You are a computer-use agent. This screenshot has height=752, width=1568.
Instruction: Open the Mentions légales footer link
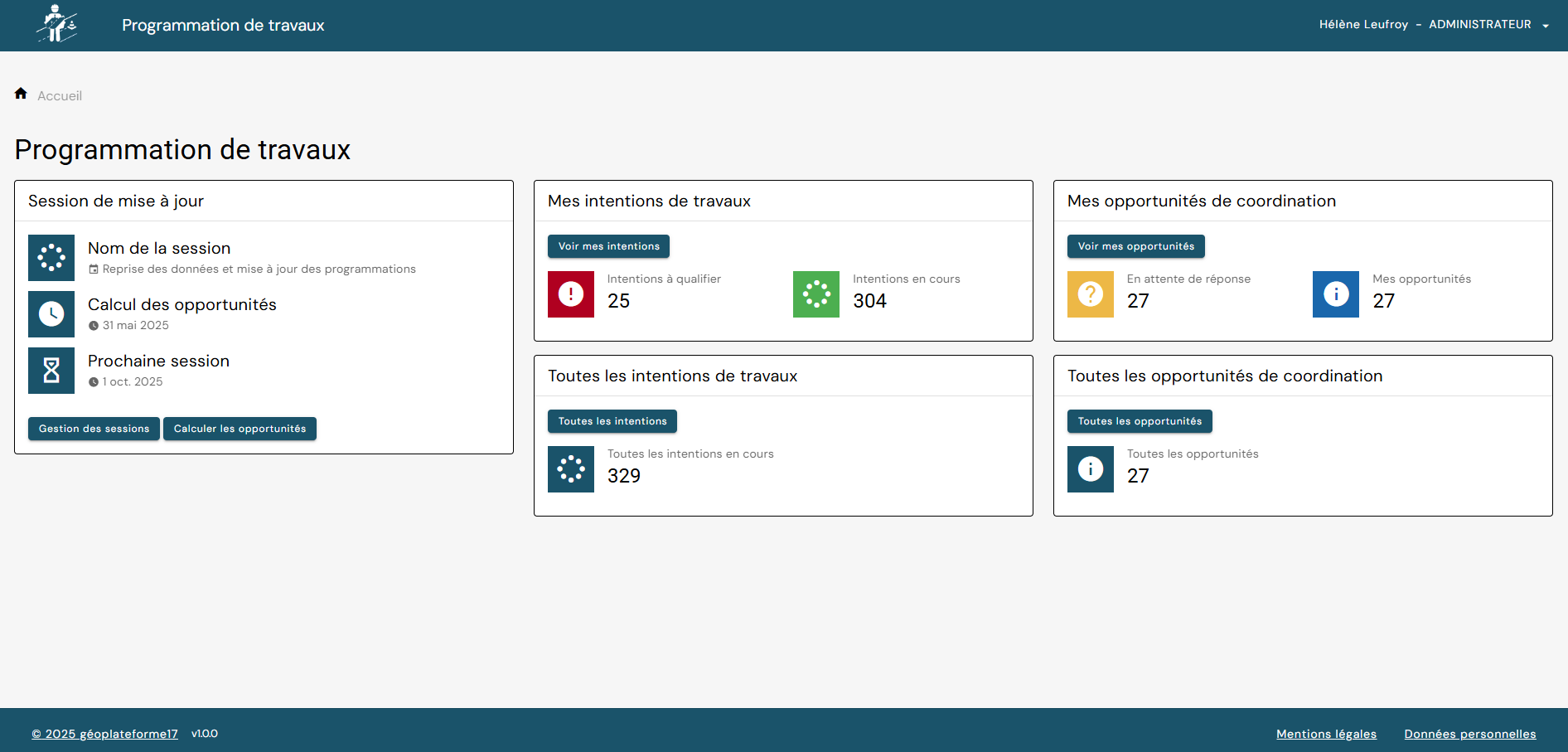(1326, 734)
